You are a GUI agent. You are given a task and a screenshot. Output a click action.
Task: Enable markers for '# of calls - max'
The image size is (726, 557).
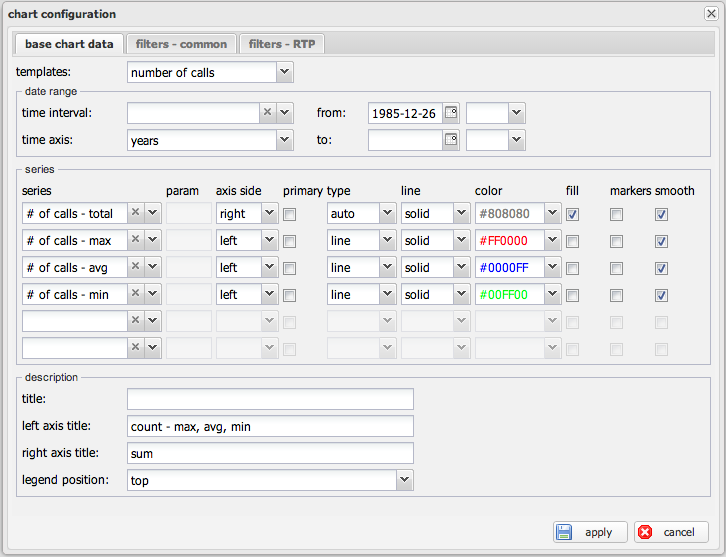(x=616, y=241)
